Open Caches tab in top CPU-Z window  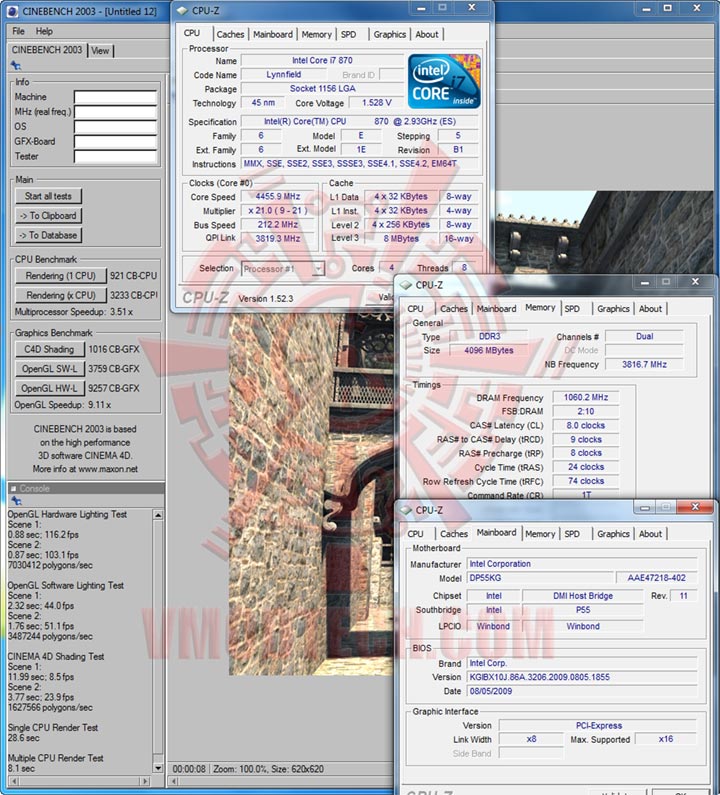(x=230, y=34)
